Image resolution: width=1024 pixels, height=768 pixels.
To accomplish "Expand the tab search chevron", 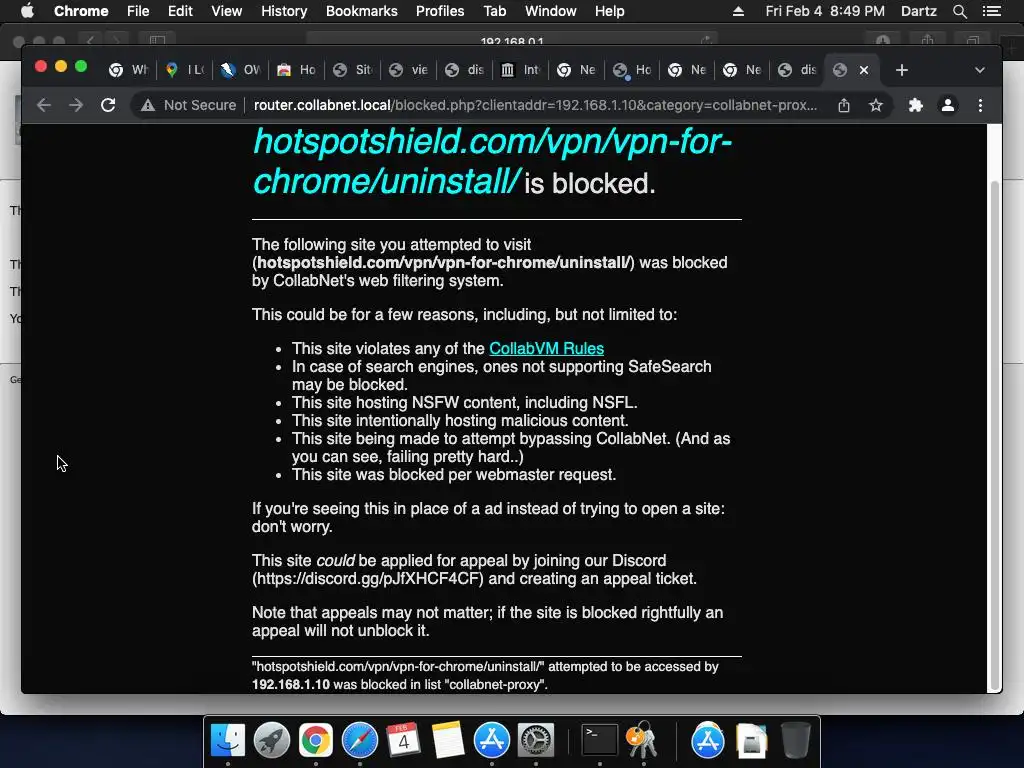I will pos(979,70).
